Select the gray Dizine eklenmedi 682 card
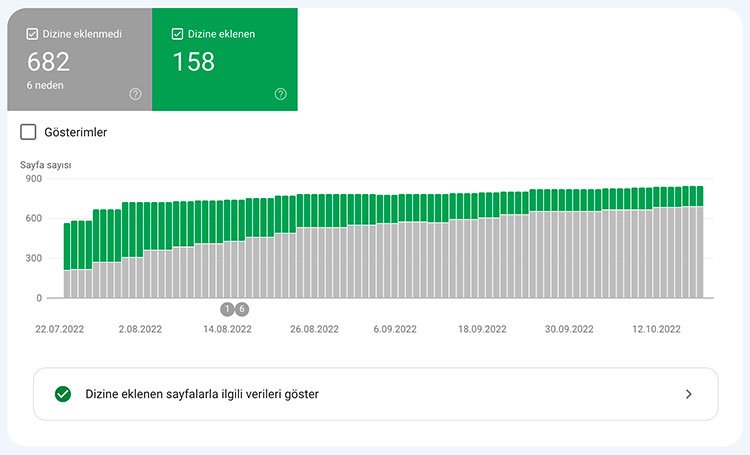750x455 pixels. pos(80,60)
